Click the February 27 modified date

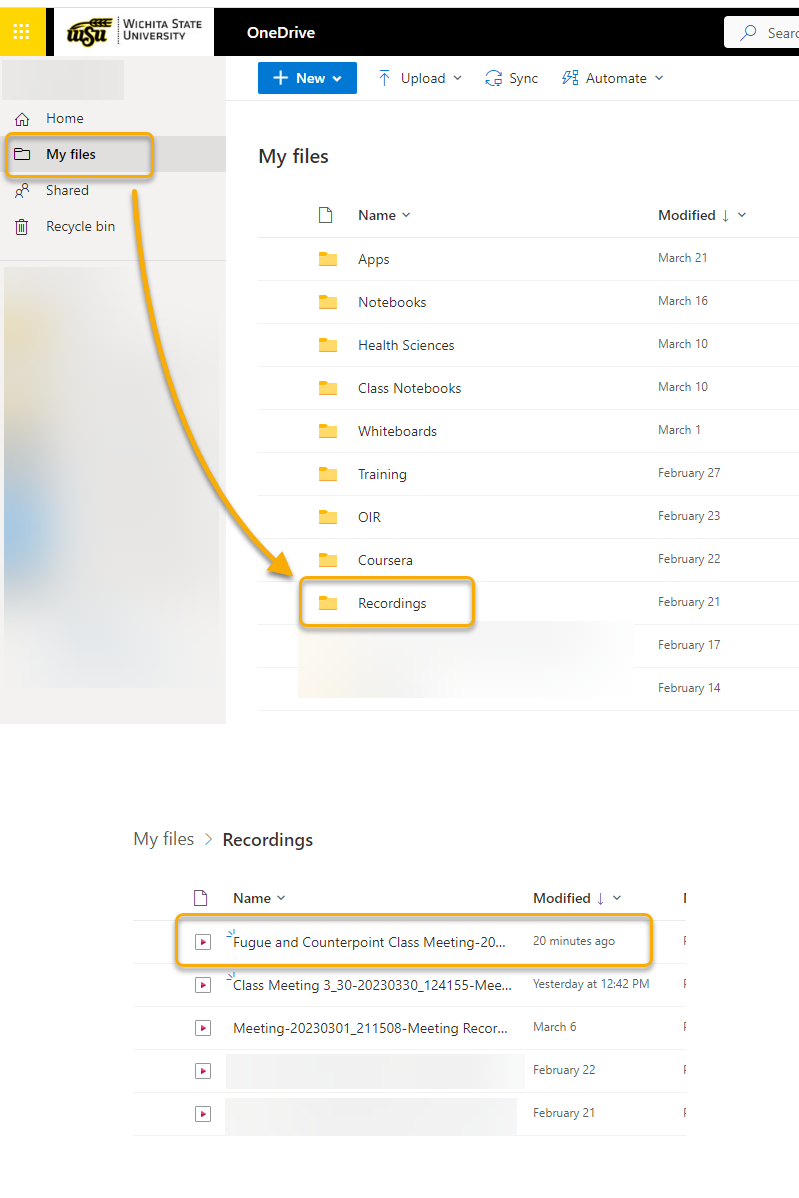point(689,473)
